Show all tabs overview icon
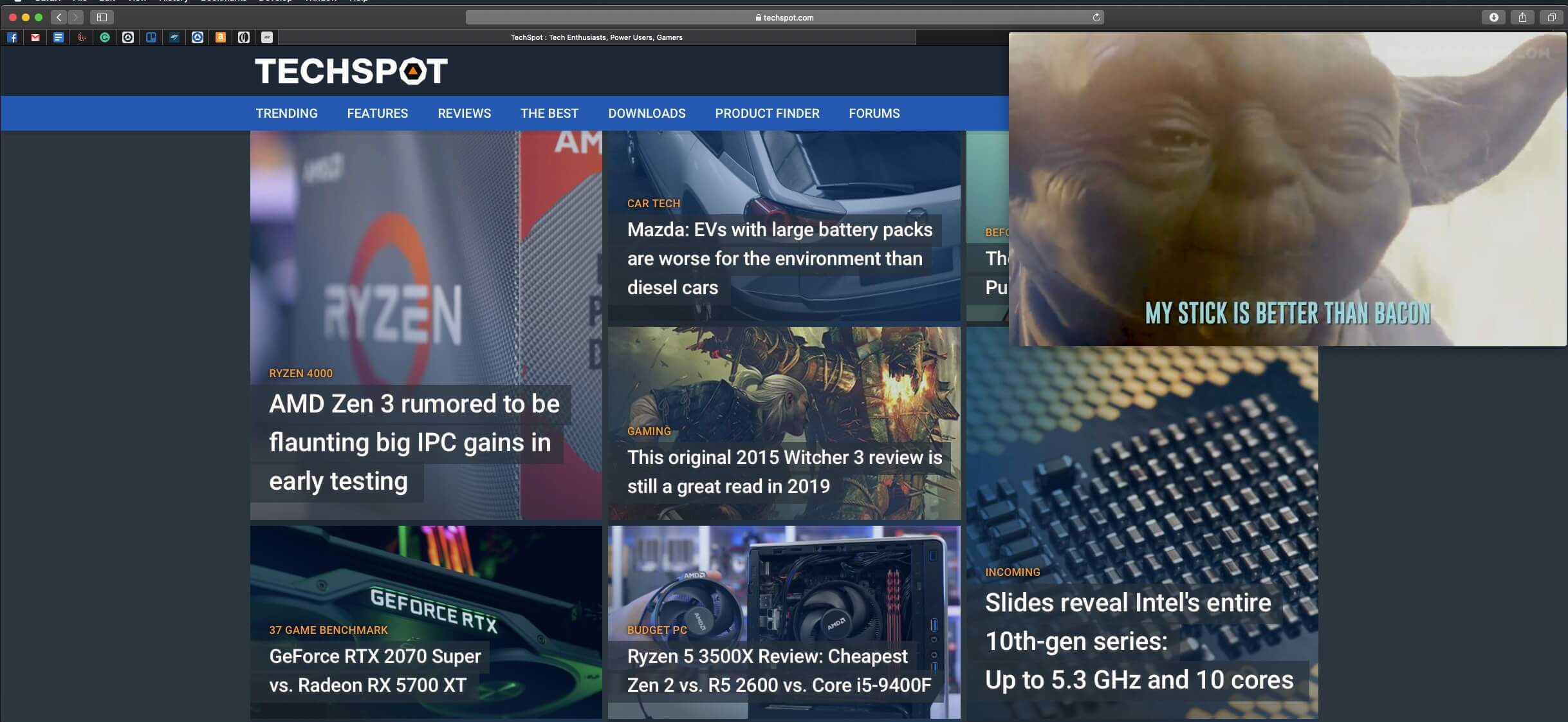Image resolution: width=1568 pixels, height=722 pixels. [x=1551, y=17]
